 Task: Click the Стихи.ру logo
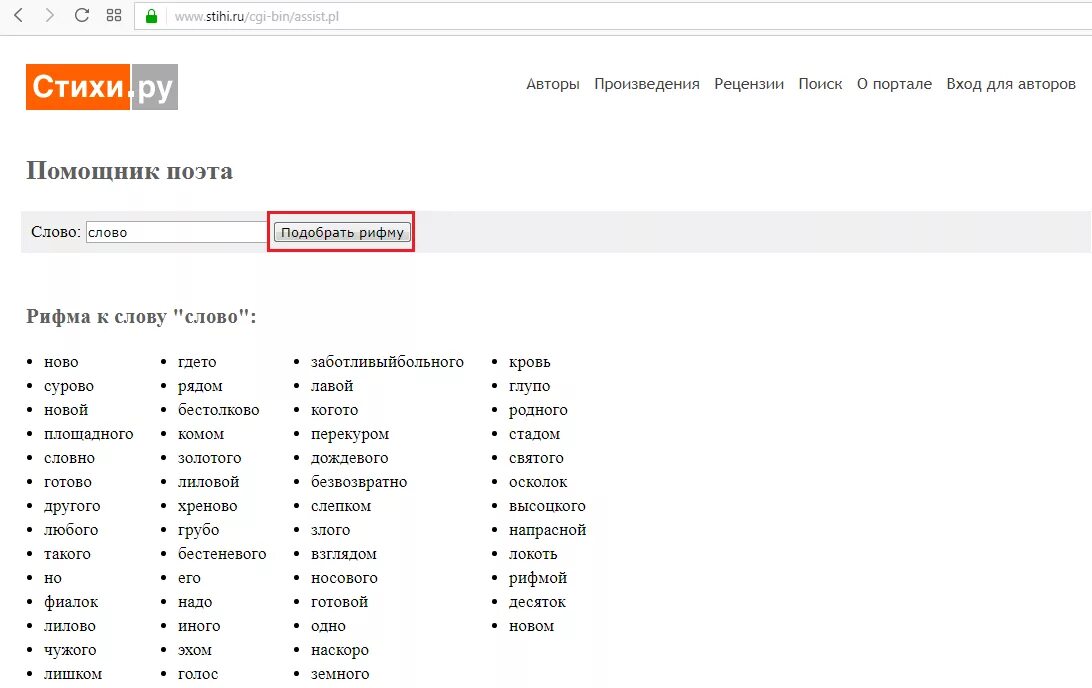pos(102,87)
